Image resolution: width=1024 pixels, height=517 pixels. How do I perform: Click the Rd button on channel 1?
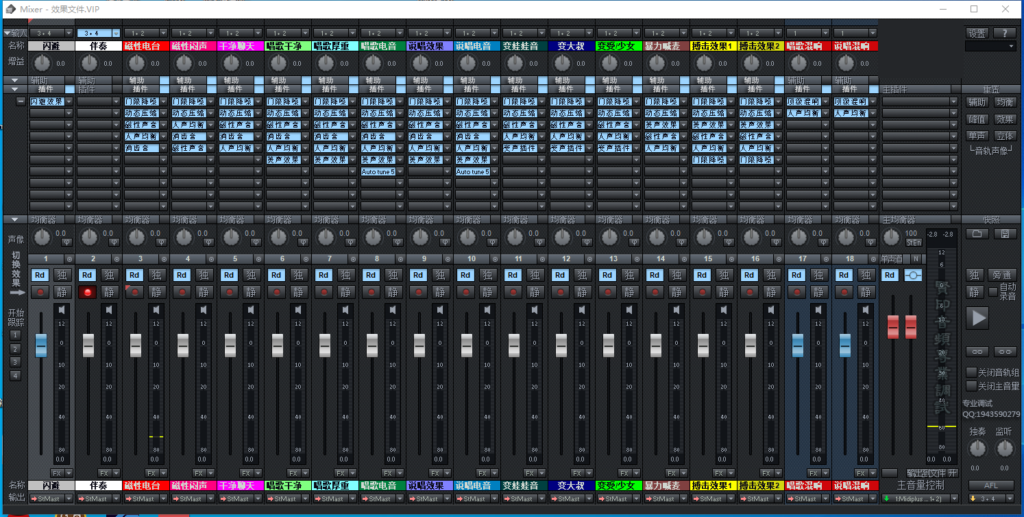tap(40, 275)
